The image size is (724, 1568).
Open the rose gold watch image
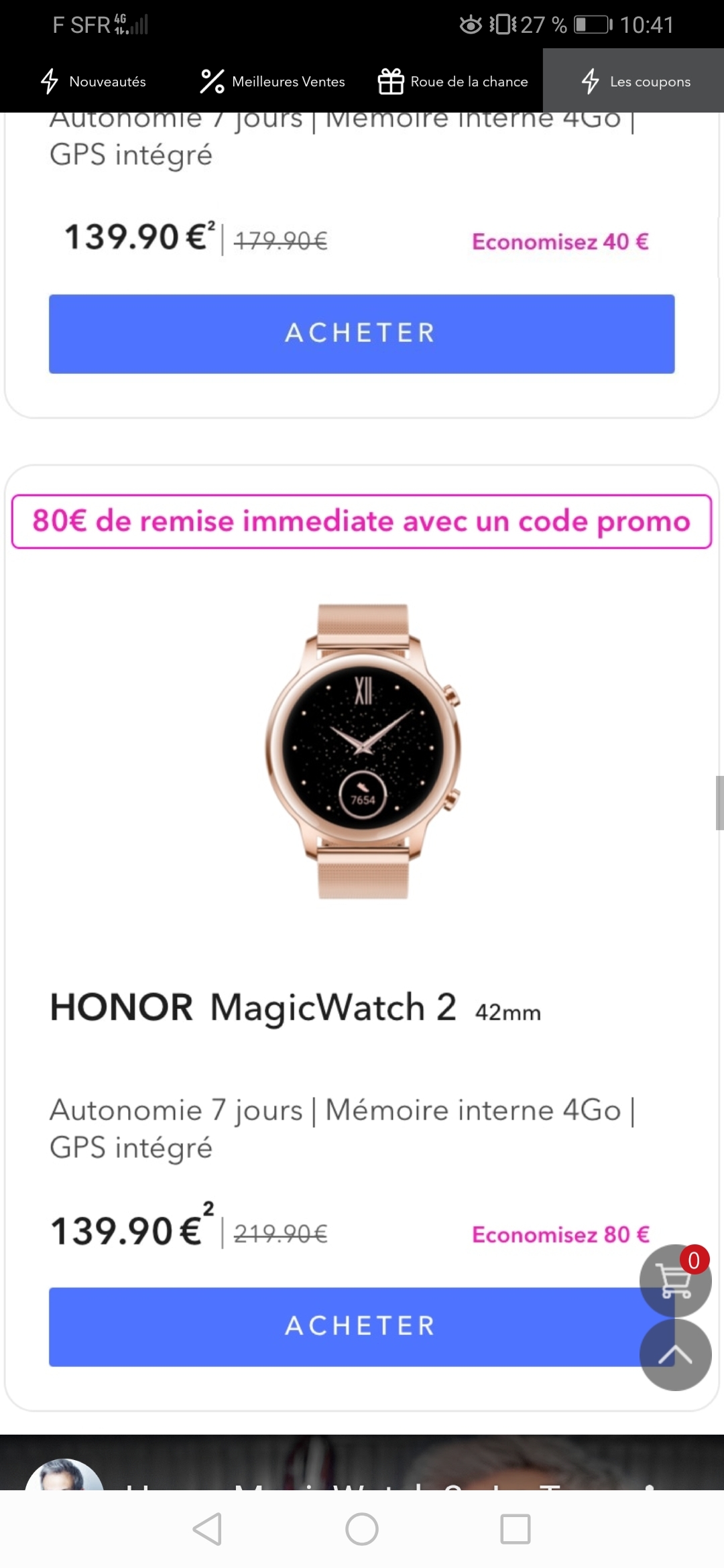363,750
